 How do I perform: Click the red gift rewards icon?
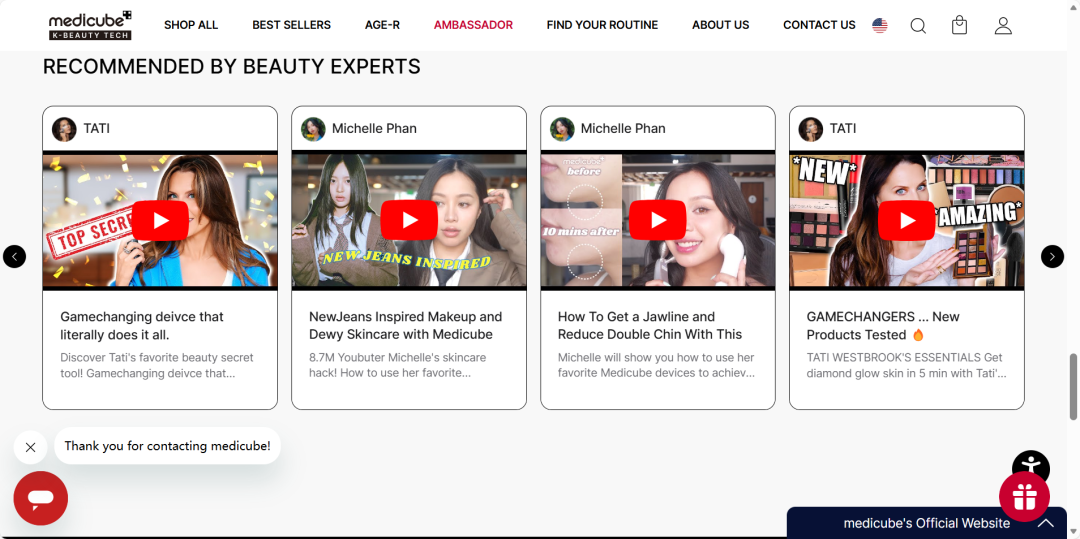(1024, 497)
